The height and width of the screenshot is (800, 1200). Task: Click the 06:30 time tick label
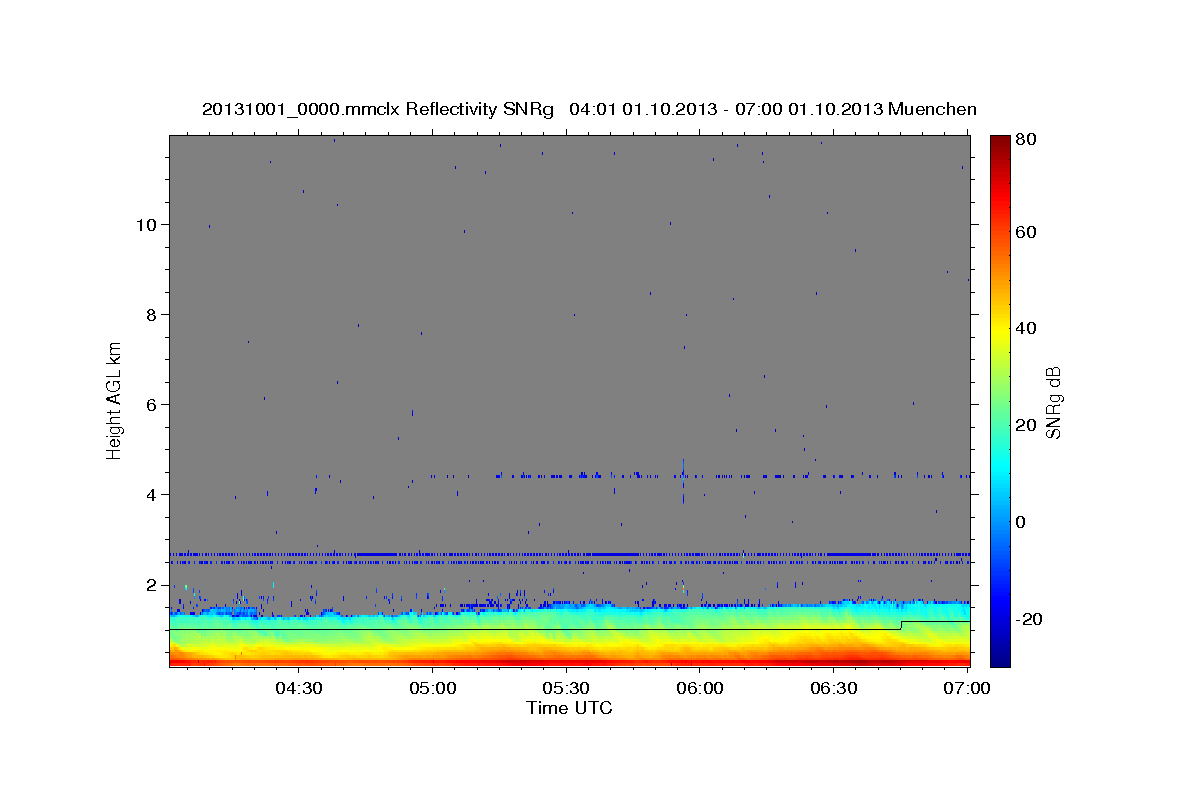click(x=834, y=688)
